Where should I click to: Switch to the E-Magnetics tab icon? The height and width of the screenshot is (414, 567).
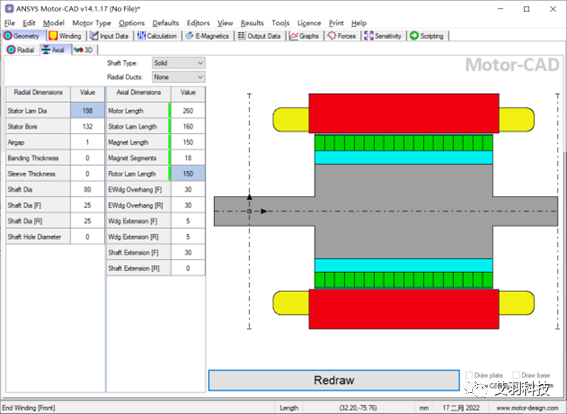point(189,36)
